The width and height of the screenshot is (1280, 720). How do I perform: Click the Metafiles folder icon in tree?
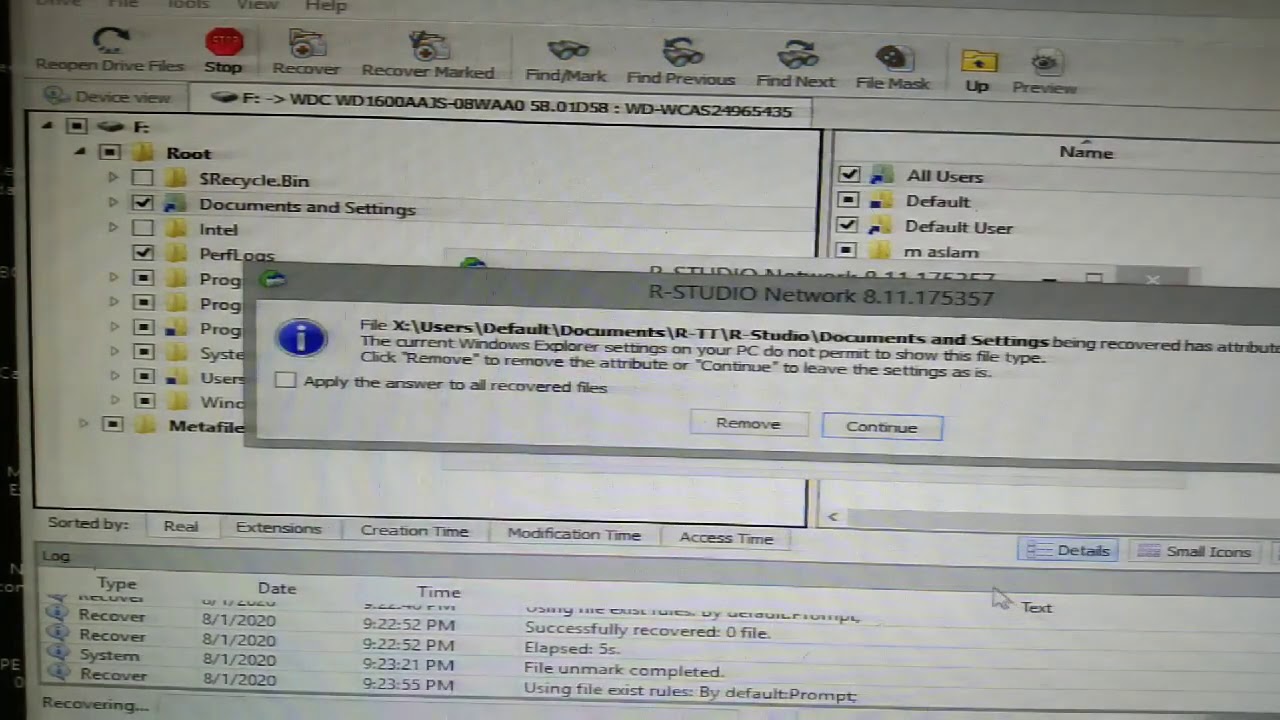(x=145, y=425)
